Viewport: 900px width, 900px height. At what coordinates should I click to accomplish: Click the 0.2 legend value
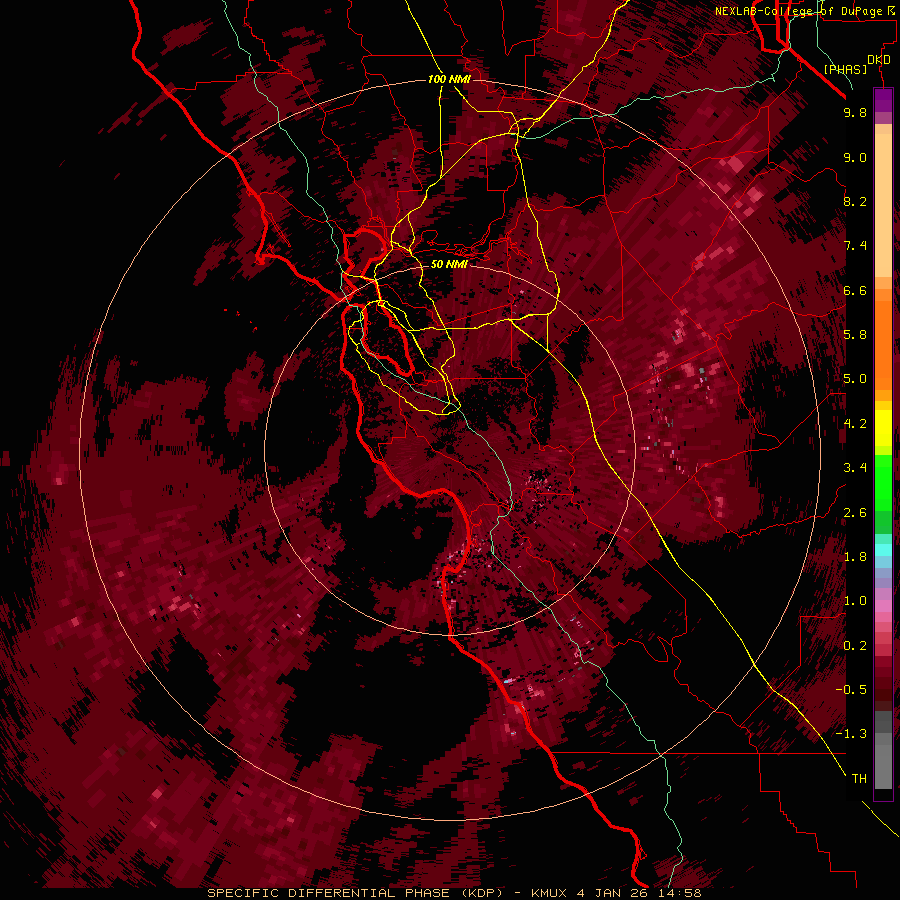click(855, 646)
